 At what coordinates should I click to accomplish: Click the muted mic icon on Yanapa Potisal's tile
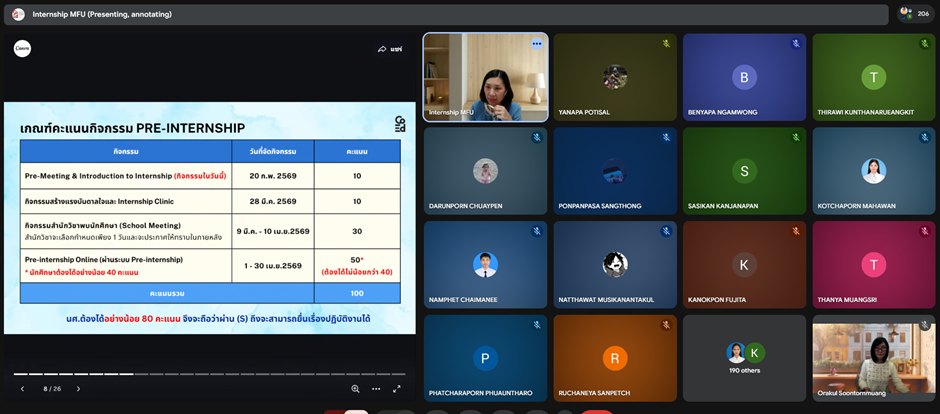tap(666, 44)
